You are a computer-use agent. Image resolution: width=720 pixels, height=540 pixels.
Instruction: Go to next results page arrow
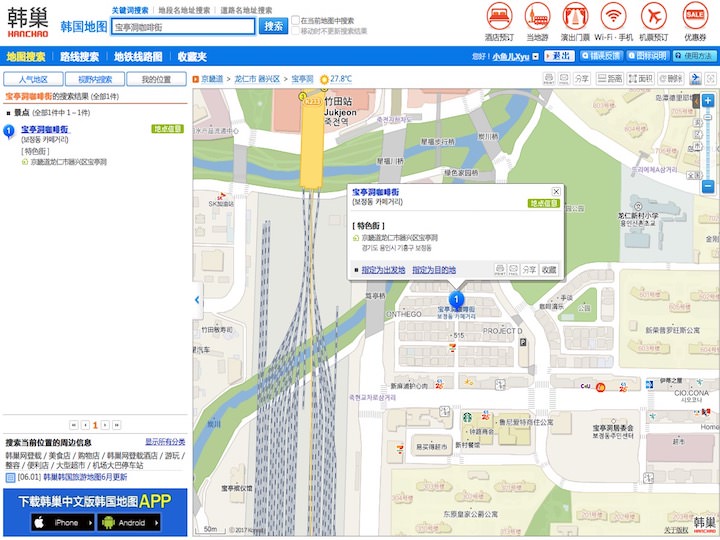coord(106,425)
